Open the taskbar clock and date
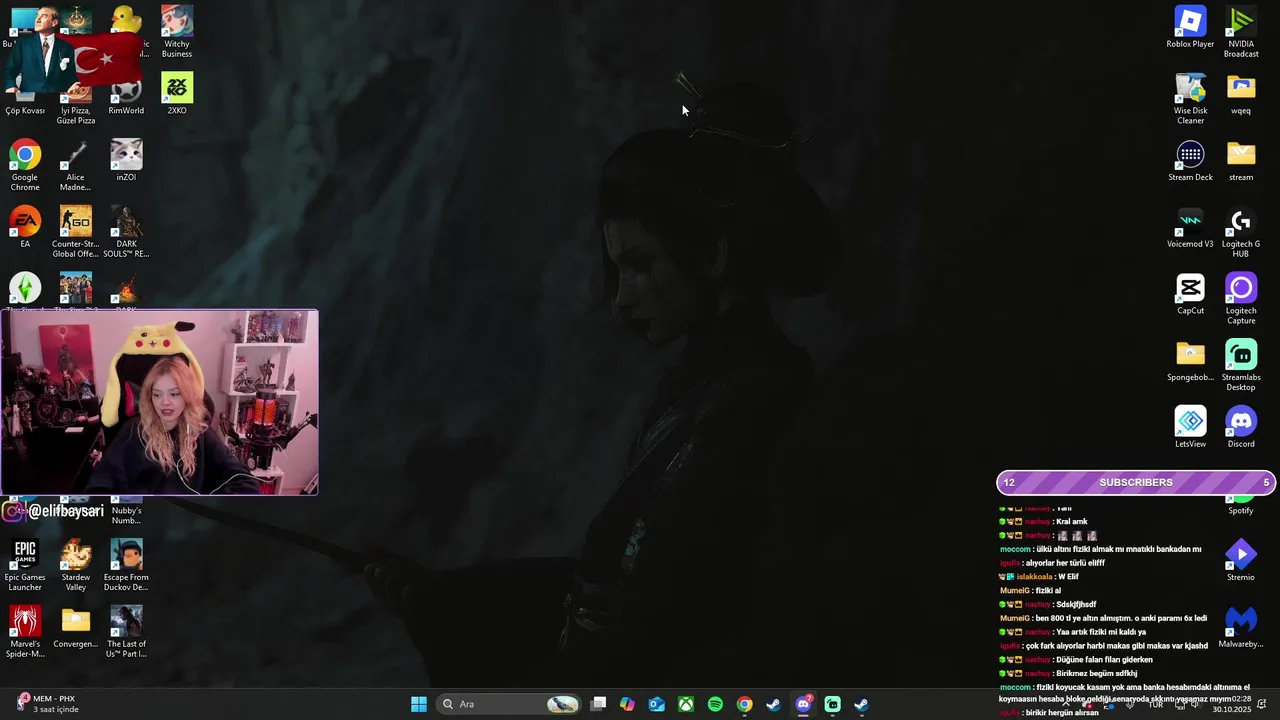 click(1232, 704)
